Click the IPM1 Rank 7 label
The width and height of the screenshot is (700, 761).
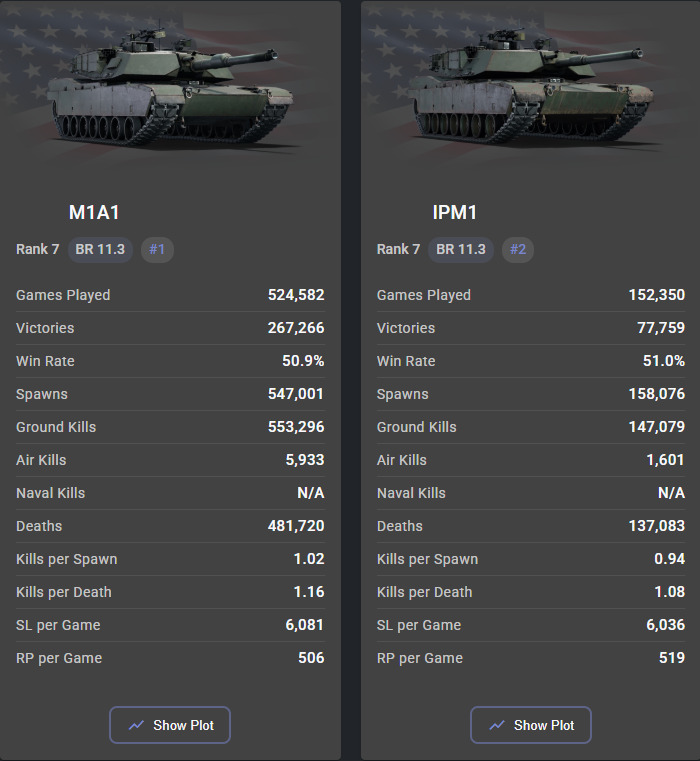[x=398, y=249]
